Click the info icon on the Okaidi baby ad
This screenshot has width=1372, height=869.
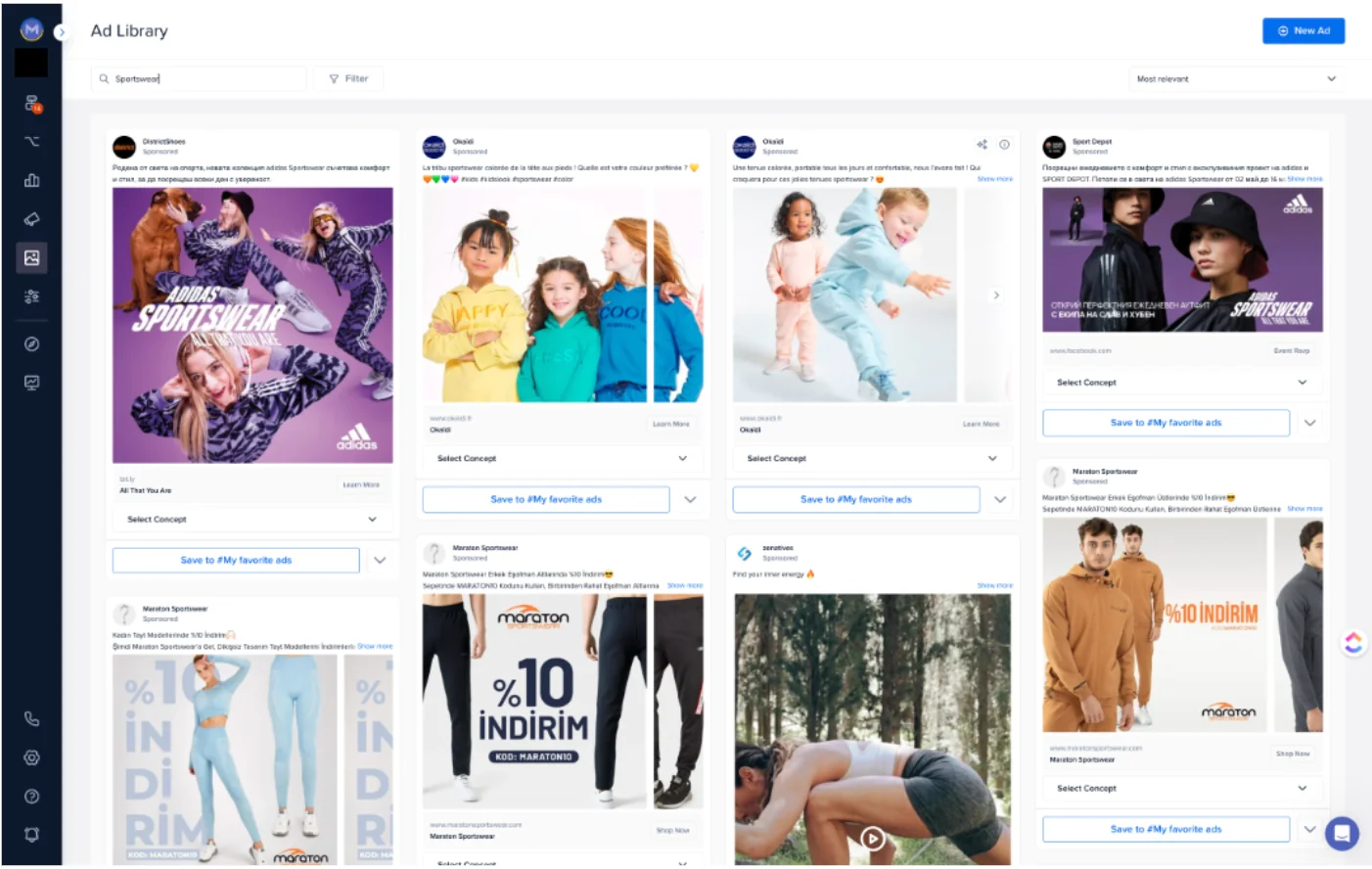coord(1004,144)
